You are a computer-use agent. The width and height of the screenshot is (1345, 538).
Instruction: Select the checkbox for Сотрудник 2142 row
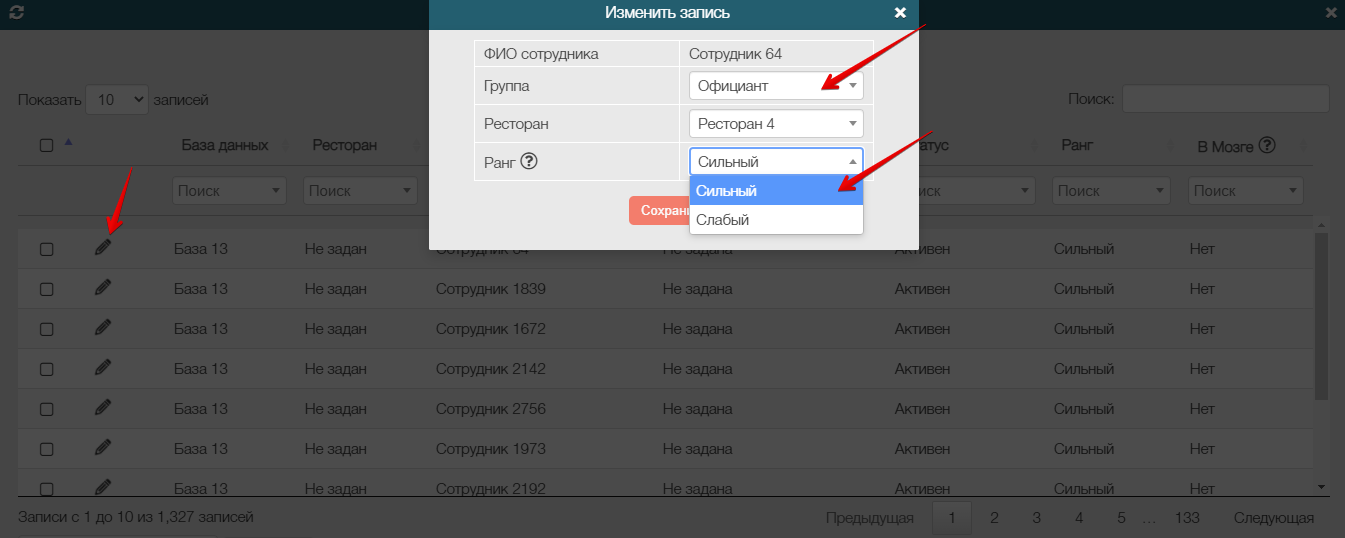(46, 369)
